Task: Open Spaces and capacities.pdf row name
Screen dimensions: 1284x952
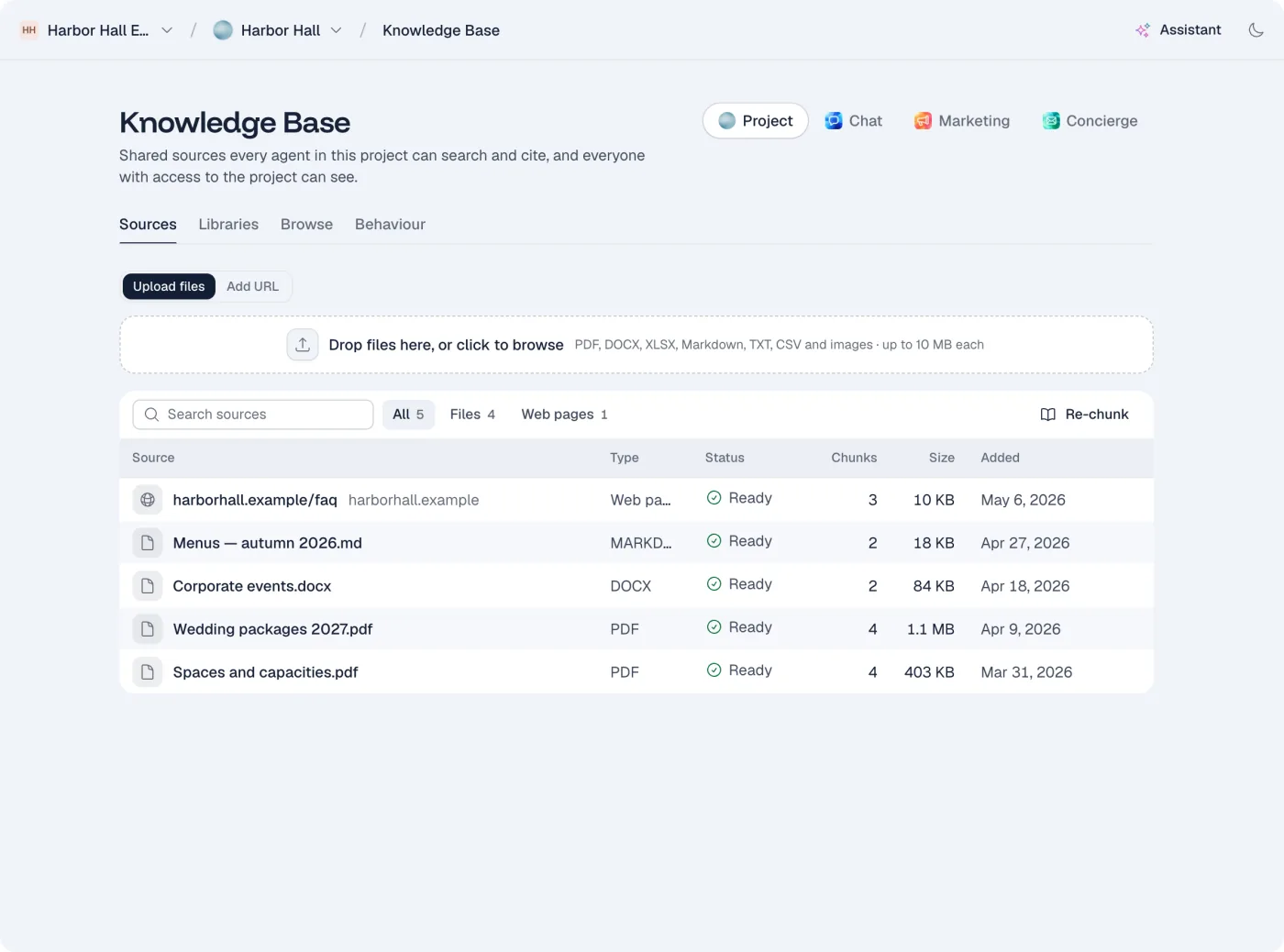Action: click(x=265, y=672)
